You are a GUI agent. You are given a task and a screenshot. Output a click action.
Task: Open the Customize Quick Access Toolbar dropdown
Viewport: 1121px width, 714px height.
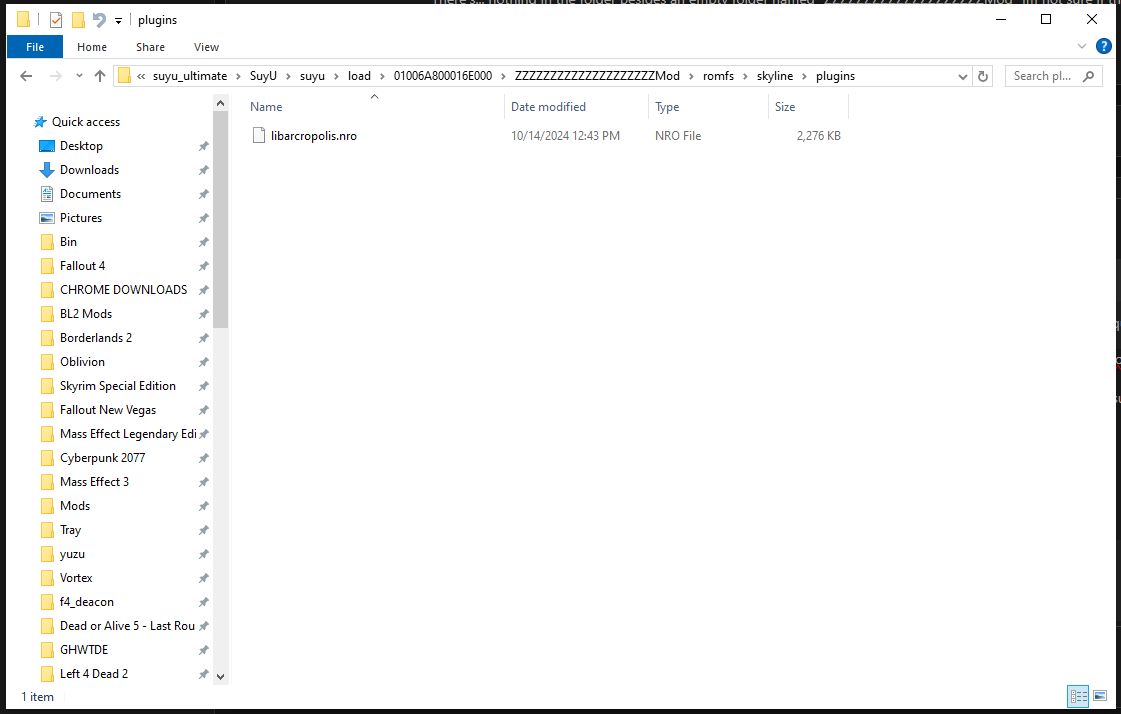point(118,20)
